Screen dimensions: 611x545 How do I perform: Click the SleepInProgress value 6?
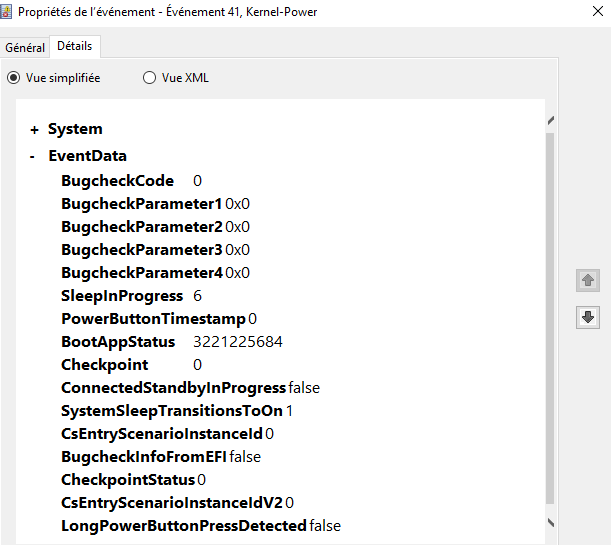198,296
